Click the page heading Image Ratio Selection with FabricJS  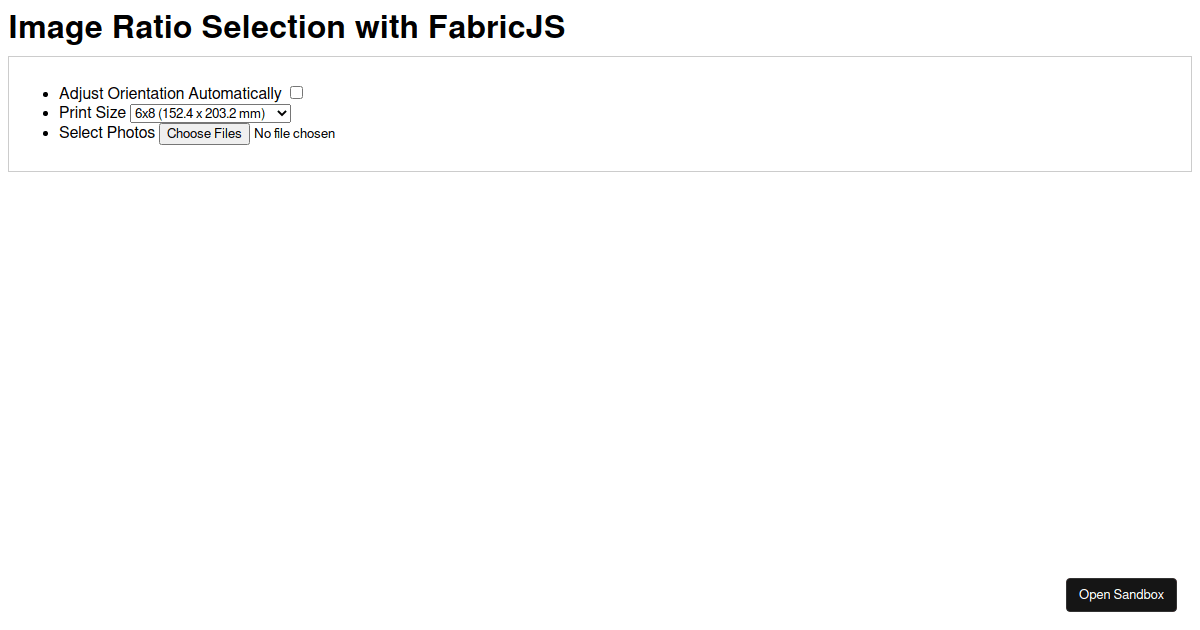286,27
